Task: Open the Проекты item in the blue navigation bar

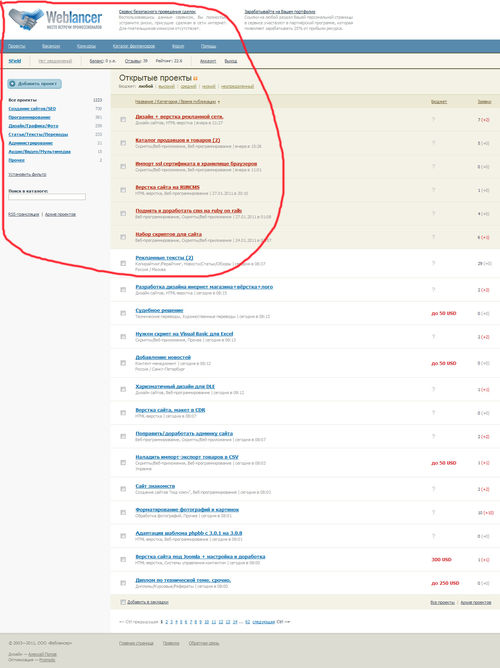Action: [x=17, y=46]
